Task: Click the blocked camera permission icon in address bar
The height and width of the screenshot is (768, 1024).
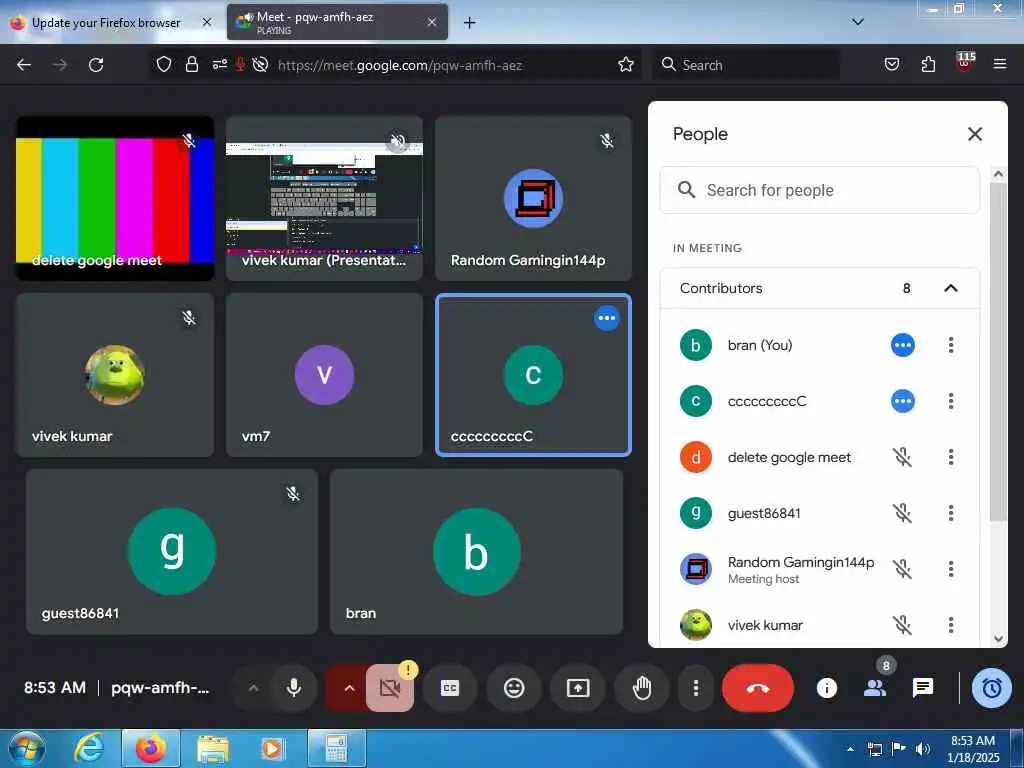Action: [260, 65]
